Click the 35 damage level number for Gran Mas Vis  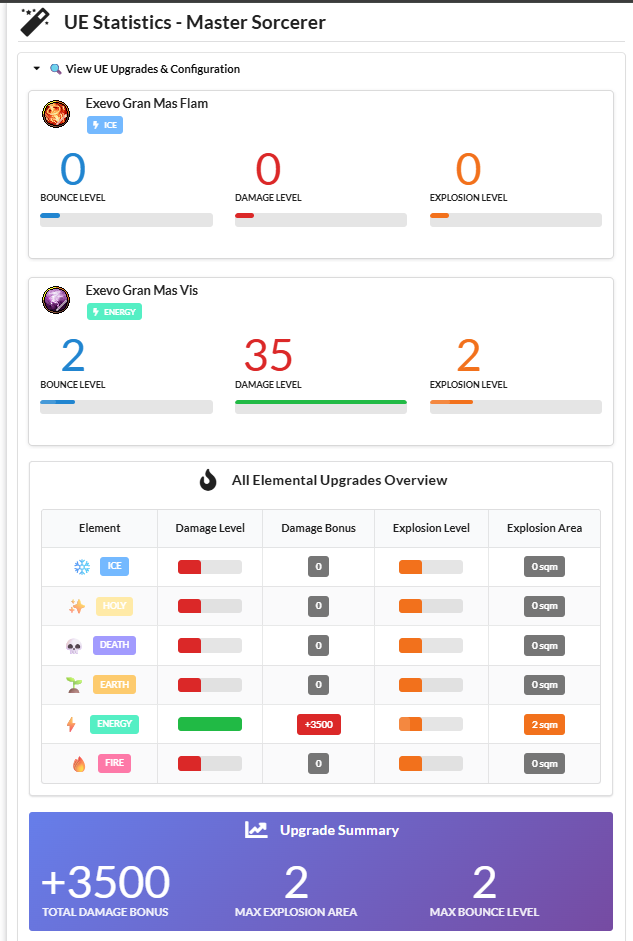coord(268,355)
